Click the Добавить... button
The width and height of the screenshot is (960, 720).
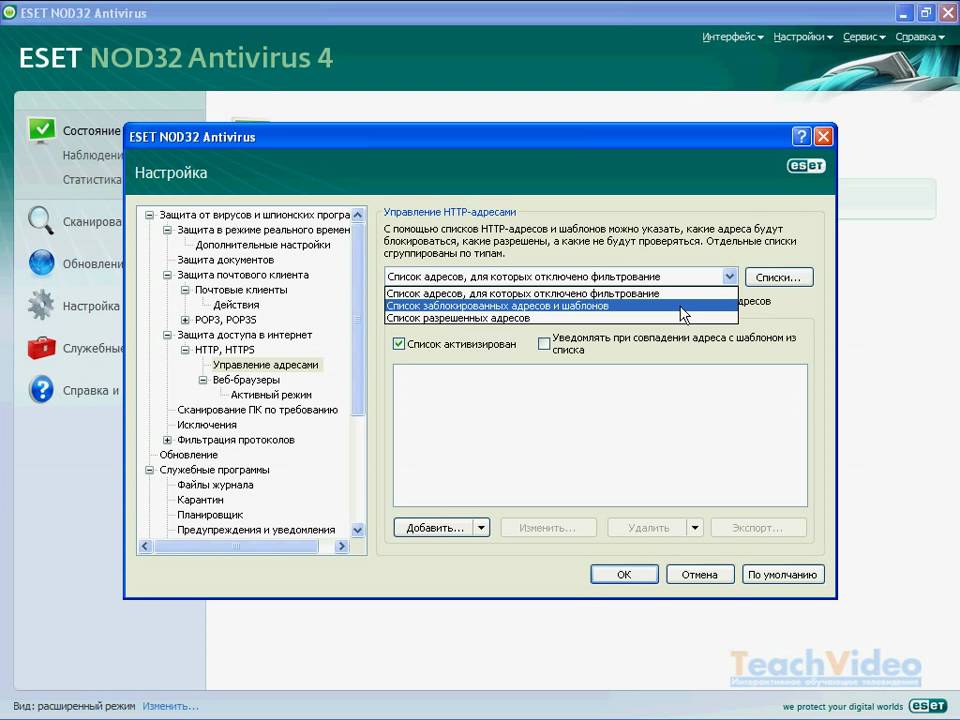point(434,527)
